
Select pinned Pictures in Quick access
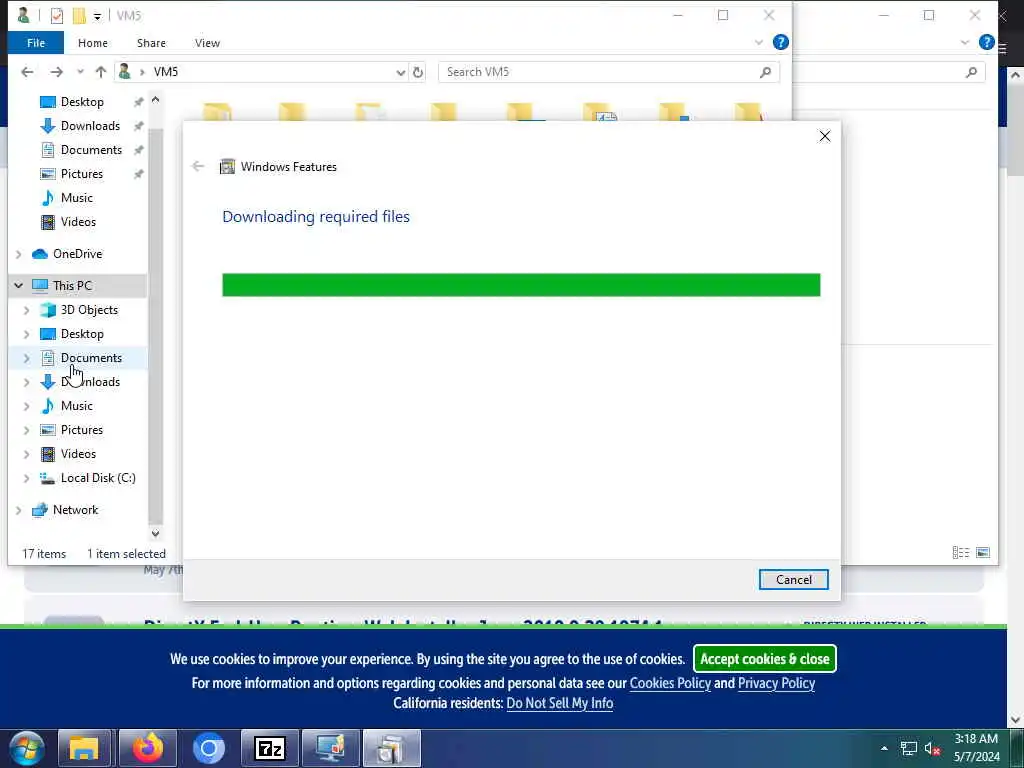[82, 174]
